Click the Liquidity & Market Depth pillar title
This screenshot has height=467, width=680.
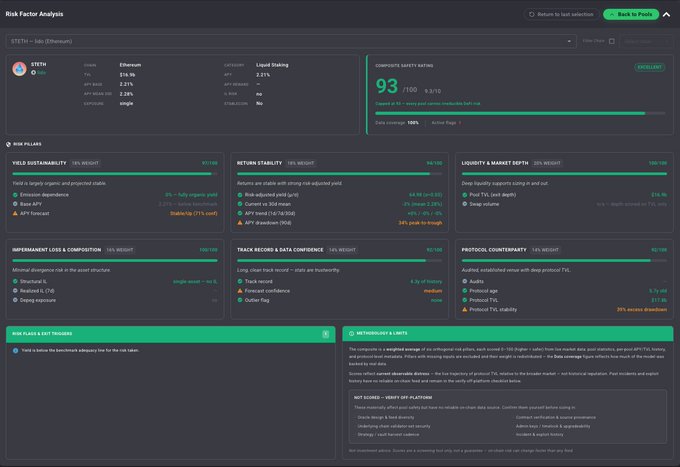[x=495, y=163]
